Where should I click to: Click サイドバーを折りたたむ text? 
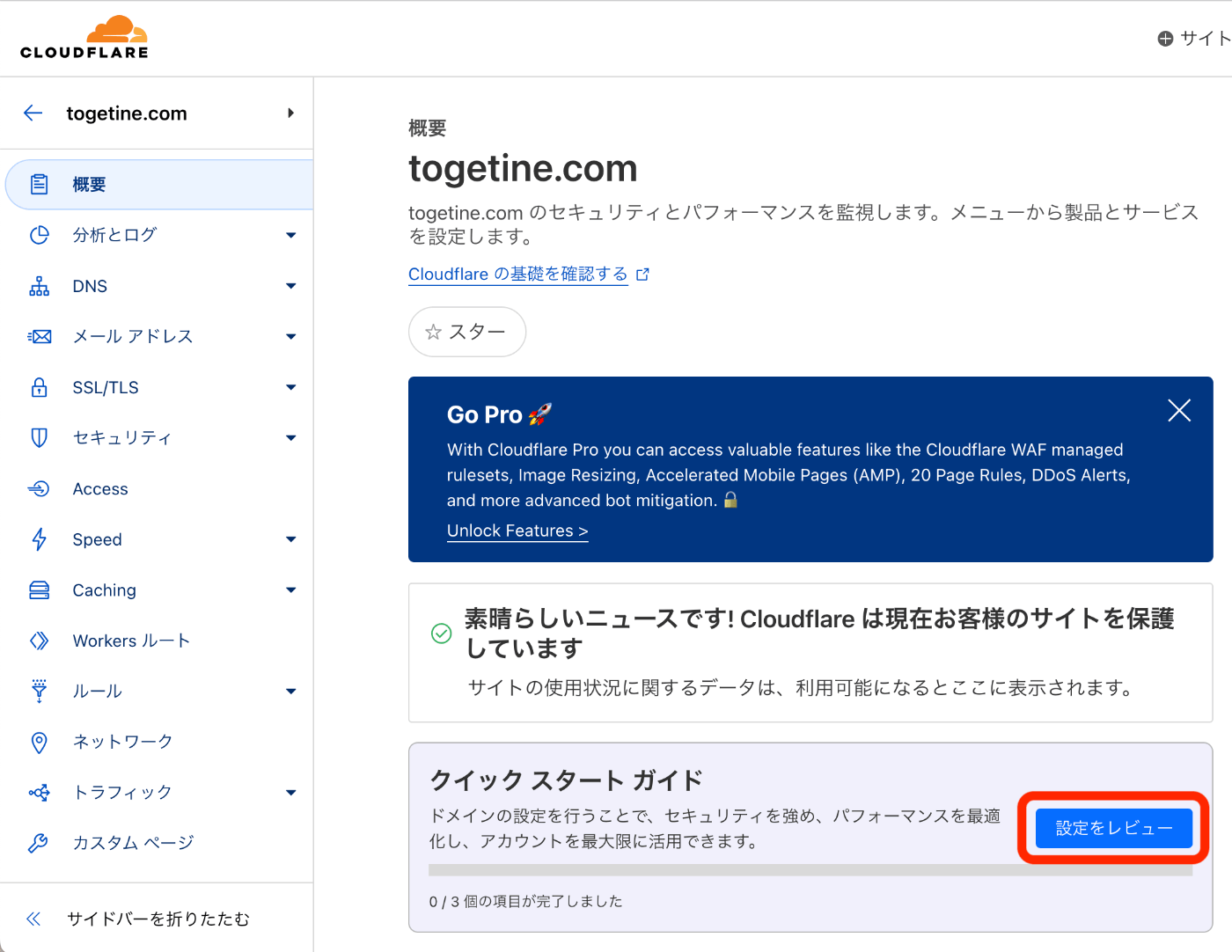pyautogui.click(x=158, y=919)
